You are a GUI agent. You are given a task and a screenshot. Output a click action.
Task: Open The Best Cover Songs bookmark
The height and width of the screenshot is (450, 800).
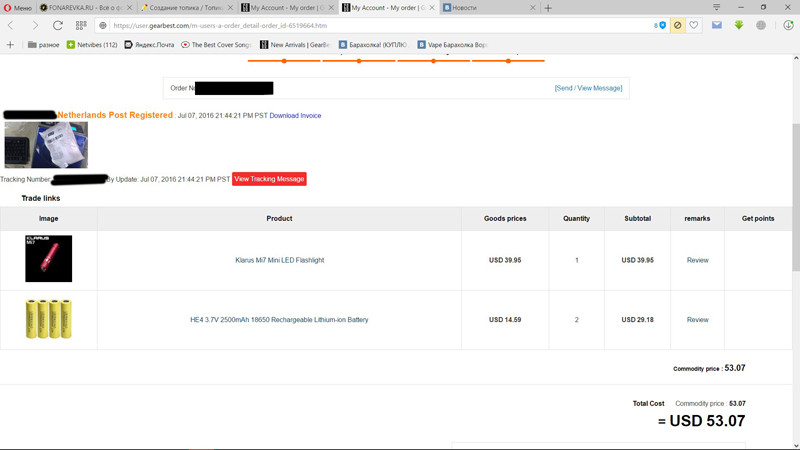(x=216, y=45)
